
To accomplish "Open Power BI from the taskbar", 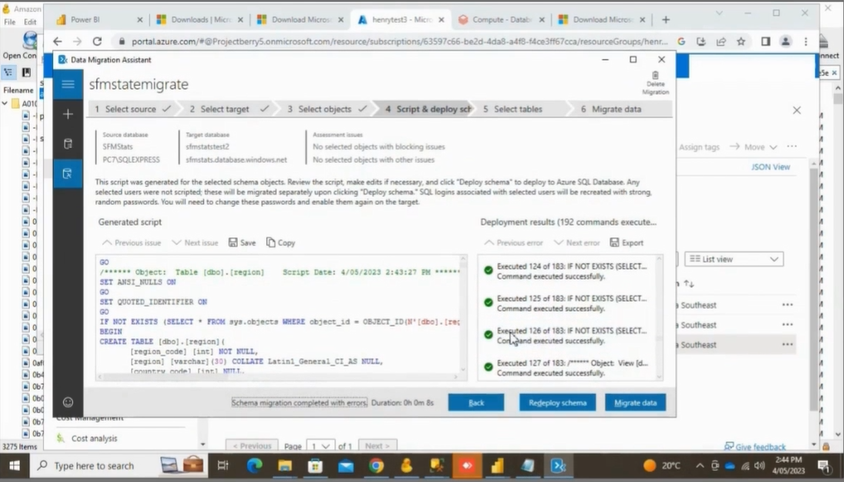I will (497, 465).
